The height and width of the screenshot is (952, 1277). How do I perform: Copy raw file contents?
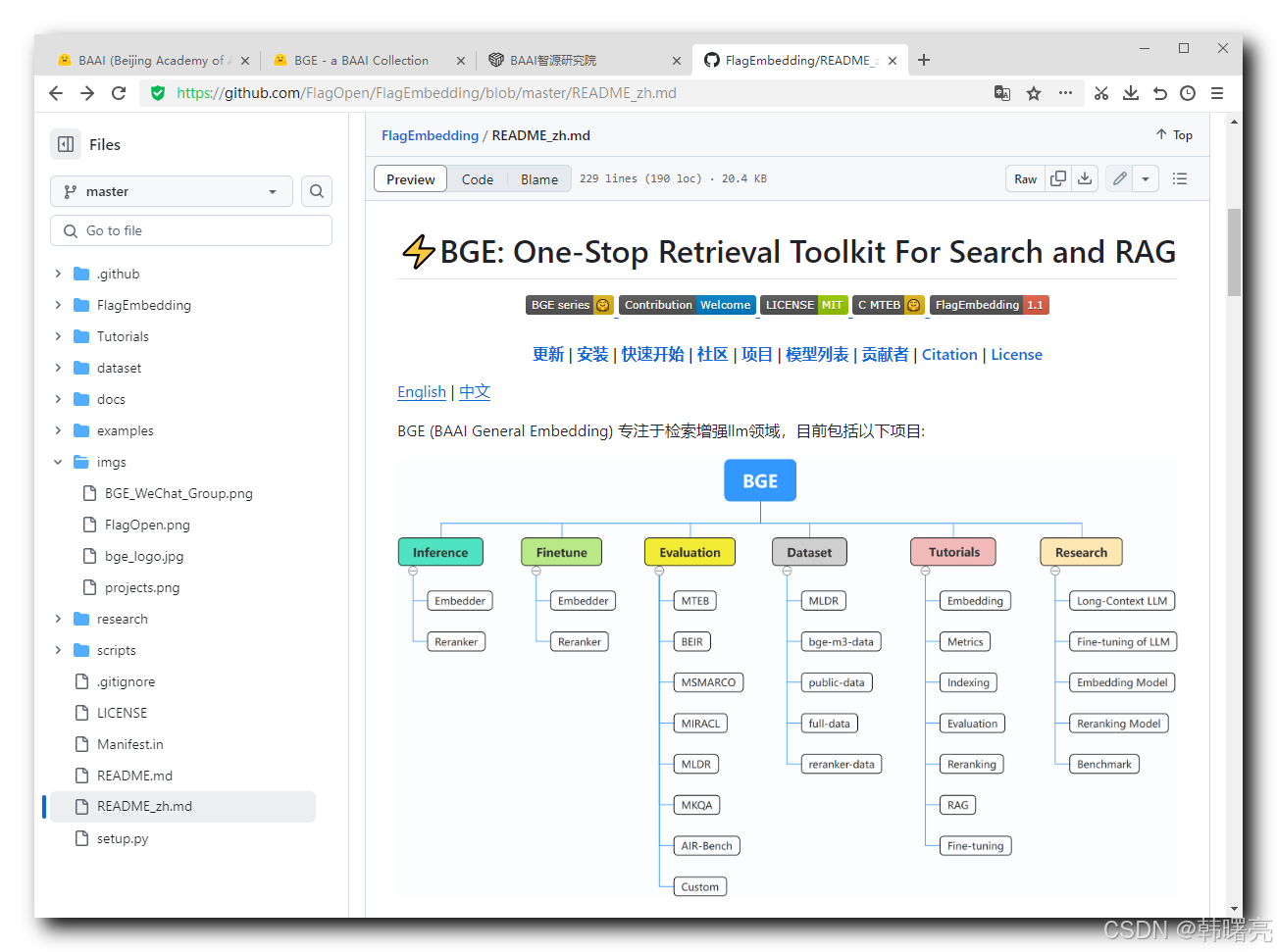pos(1058,178)
